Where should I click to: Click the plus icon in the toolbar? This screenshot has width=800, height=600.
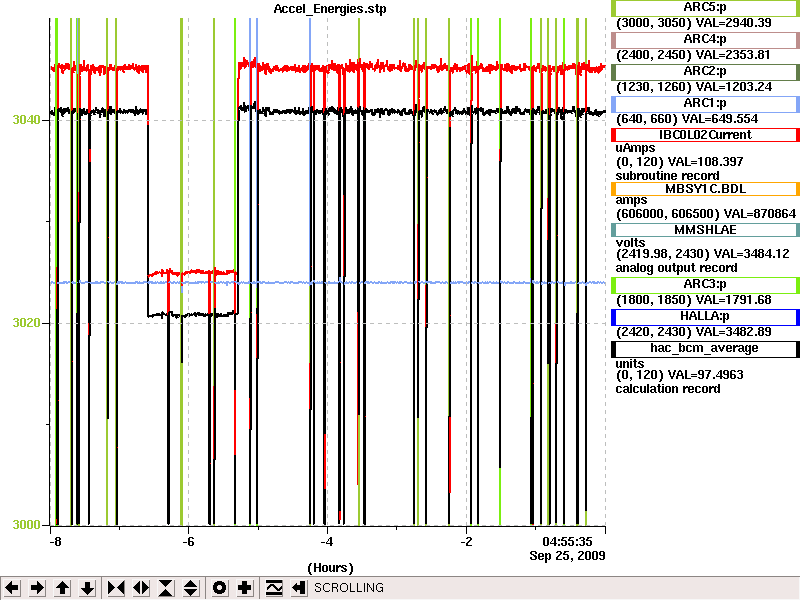(244, 588)
